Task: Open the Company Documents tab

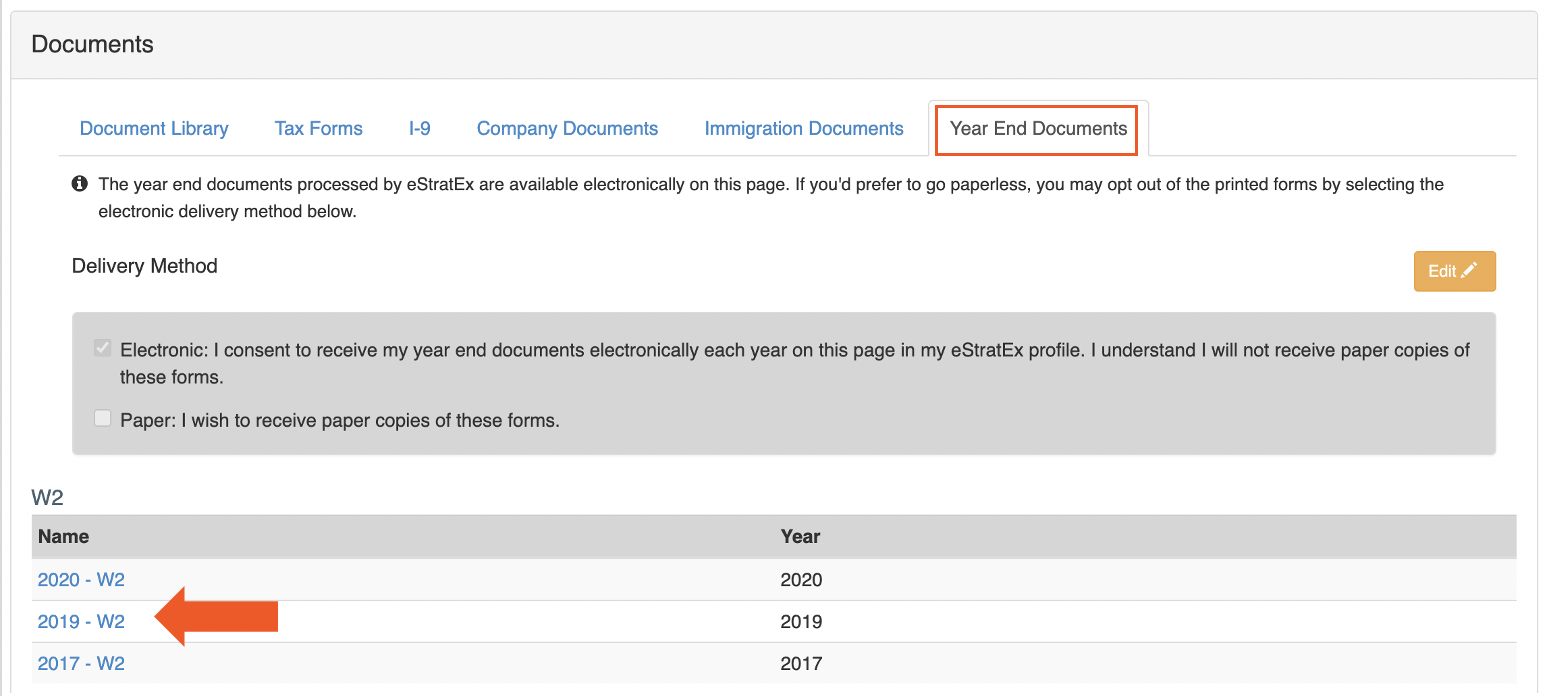Action: (567, 128)
